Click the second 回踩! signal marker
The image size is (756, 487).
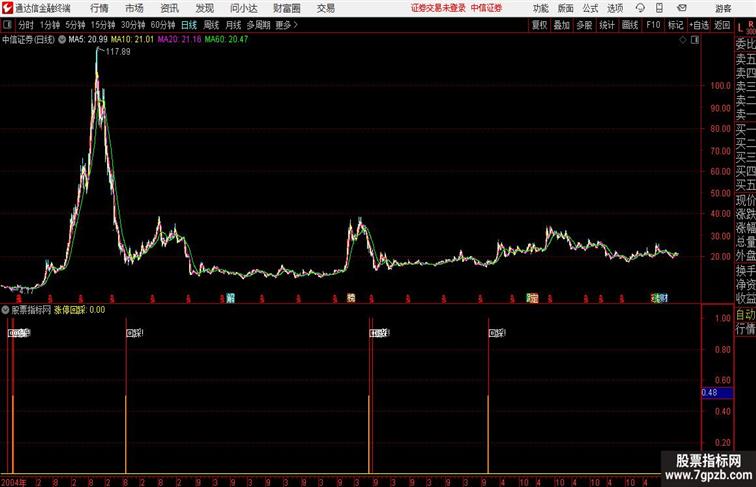pos(135,333)
